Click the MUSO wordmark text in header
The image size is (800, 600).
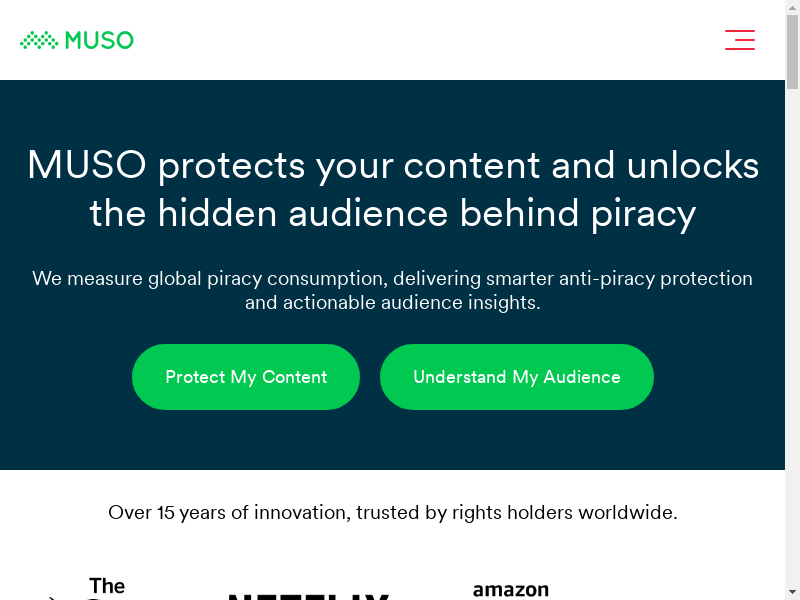[x=99, y=40]
